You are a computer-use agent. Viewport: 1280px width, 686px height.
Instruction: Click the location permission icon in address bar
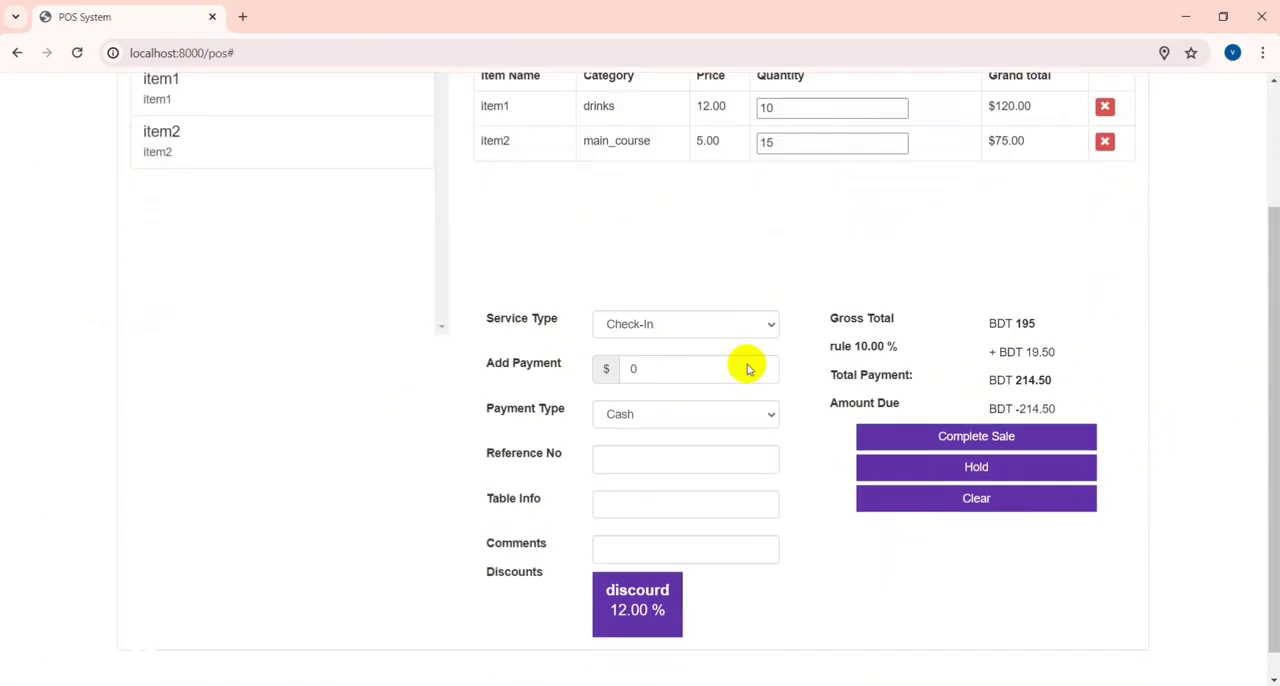click(1164, 53)
